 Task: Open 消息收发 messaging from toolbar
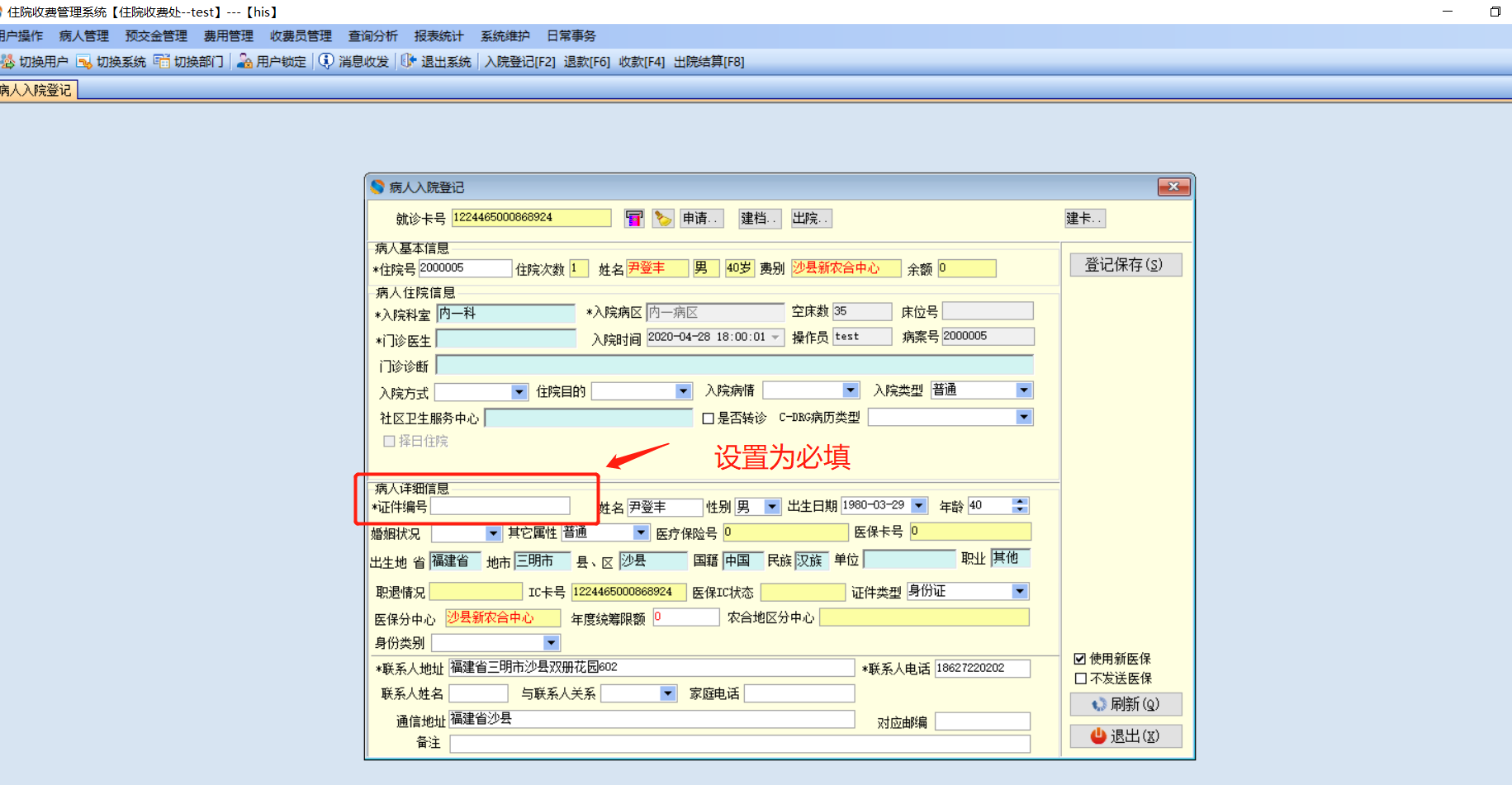click(x=353, y=61)
